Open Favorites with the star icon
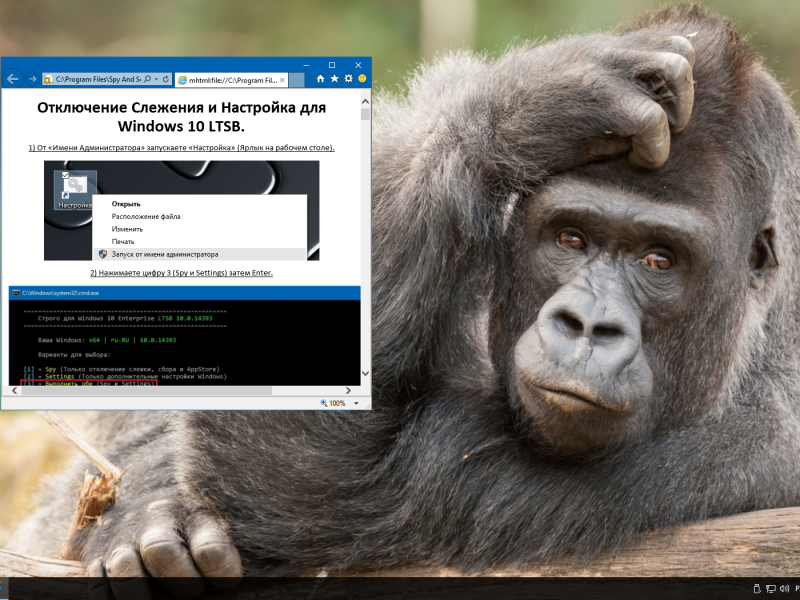The height and width of the screenshot is (600, 800). 334,79
